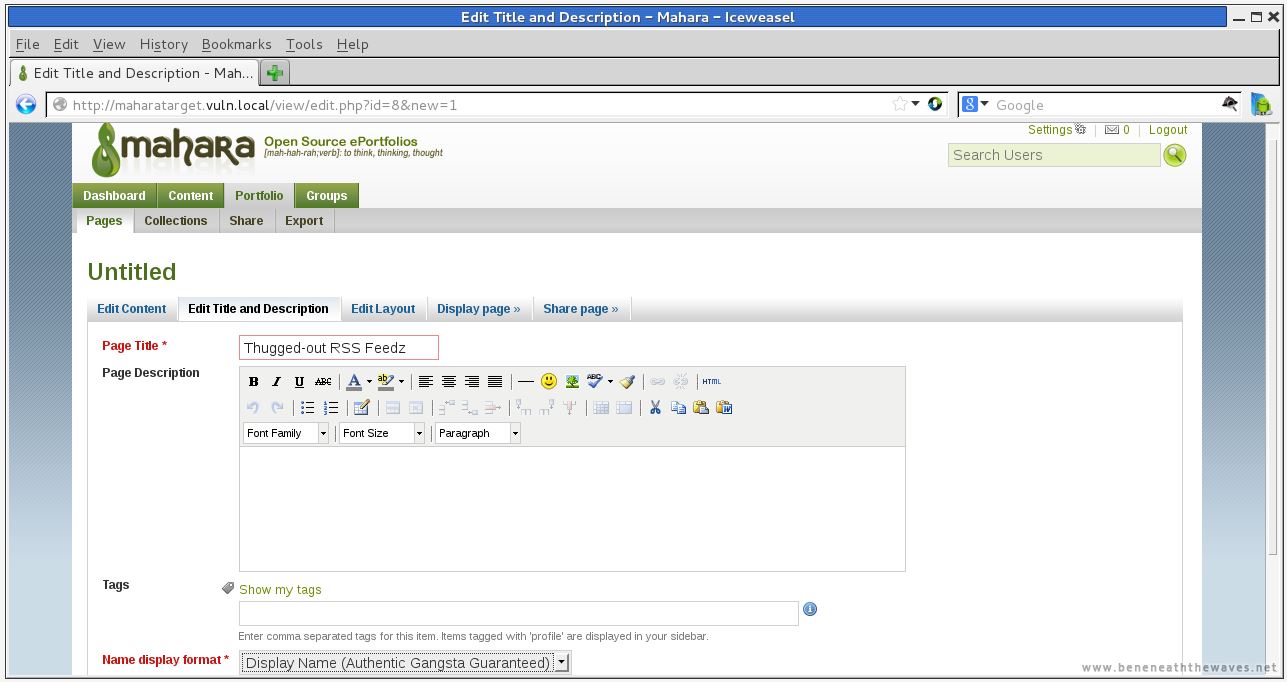Click into the Tags text field
This screenshot has height=682, width=1287.
click(x=519, y=613)
